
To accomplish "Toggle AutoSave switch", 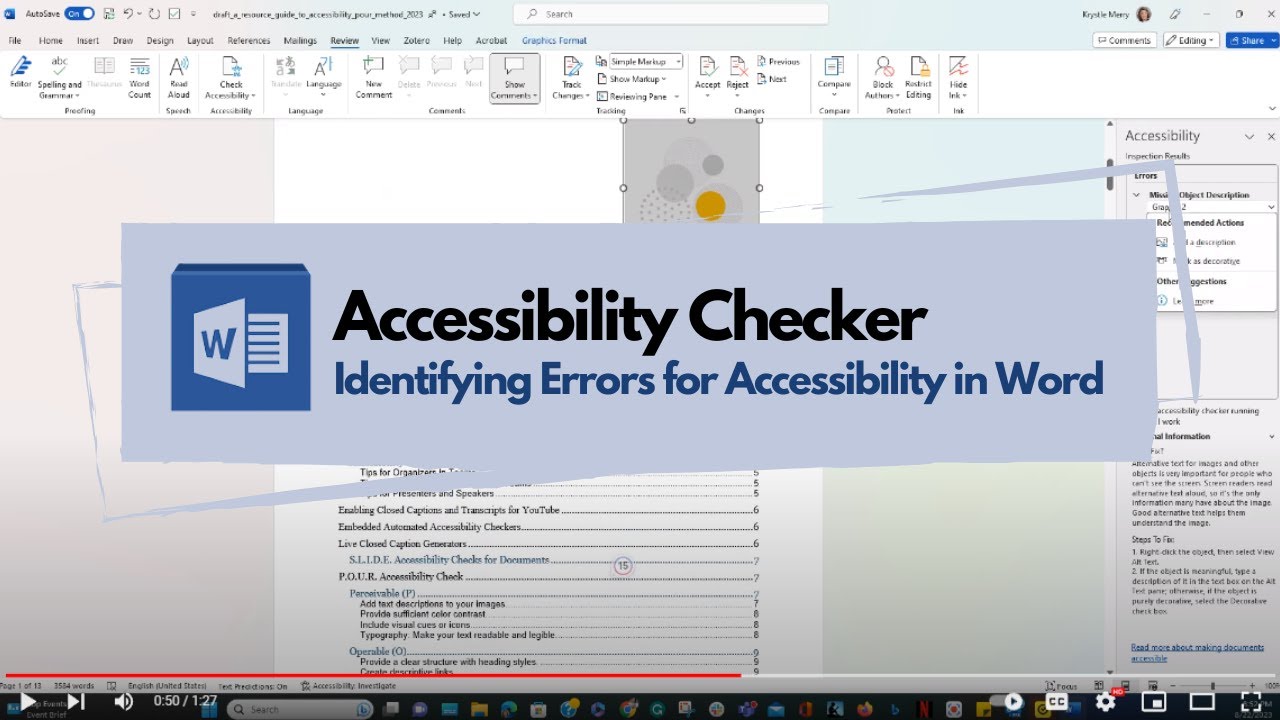I will [x=79, y=14].
